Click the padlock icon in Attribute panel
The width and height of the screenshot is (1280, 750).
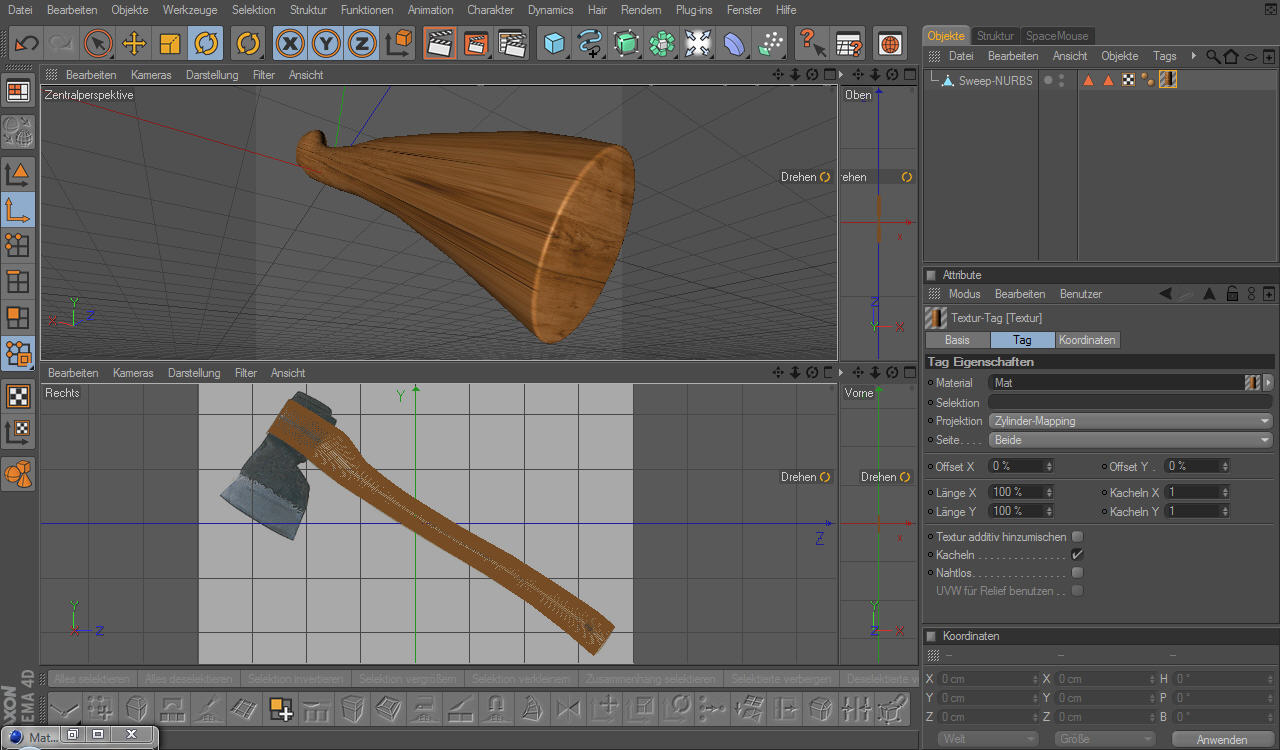(x=1233, y=294)
